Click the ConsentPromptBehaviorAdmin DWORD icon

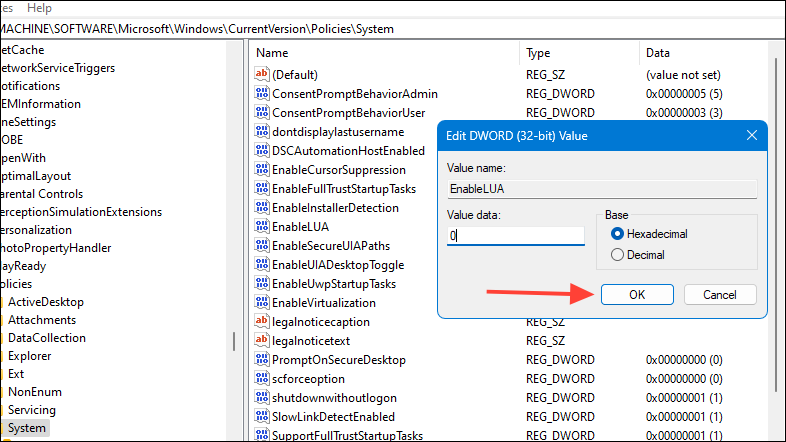pyautogui.click(x=262, y=93)
